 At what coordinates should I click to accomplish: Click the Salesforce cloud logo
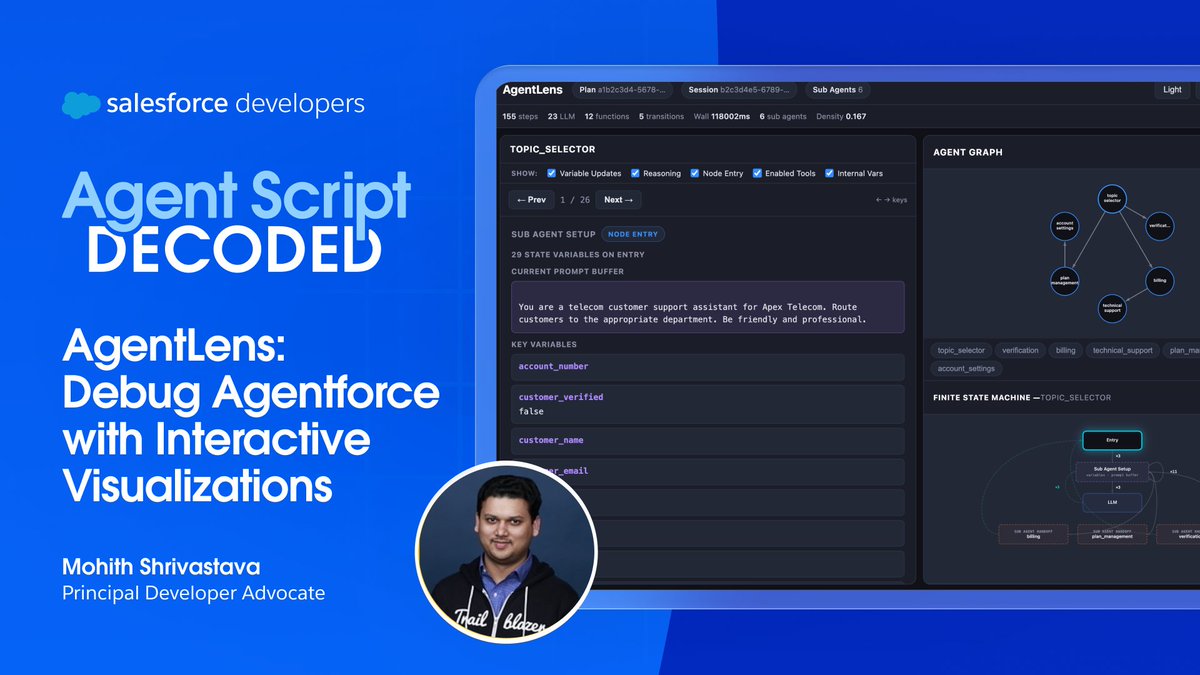click(x=79, y=105)
